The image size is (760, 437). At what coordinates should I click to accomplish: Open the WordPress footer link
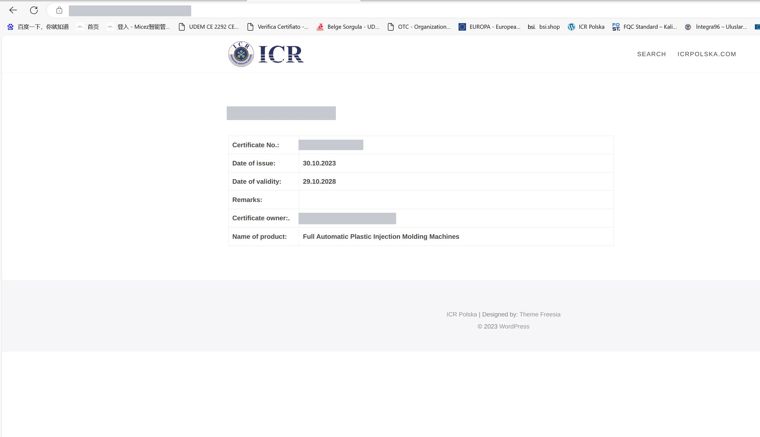(x=514, y=327)
